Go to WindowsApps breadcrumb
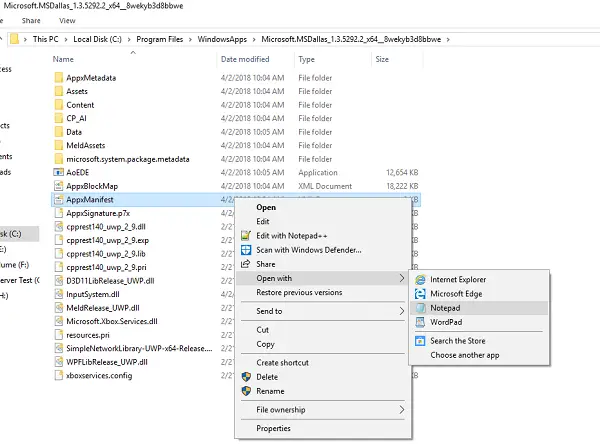600x444 pixels. click(222, 39)
